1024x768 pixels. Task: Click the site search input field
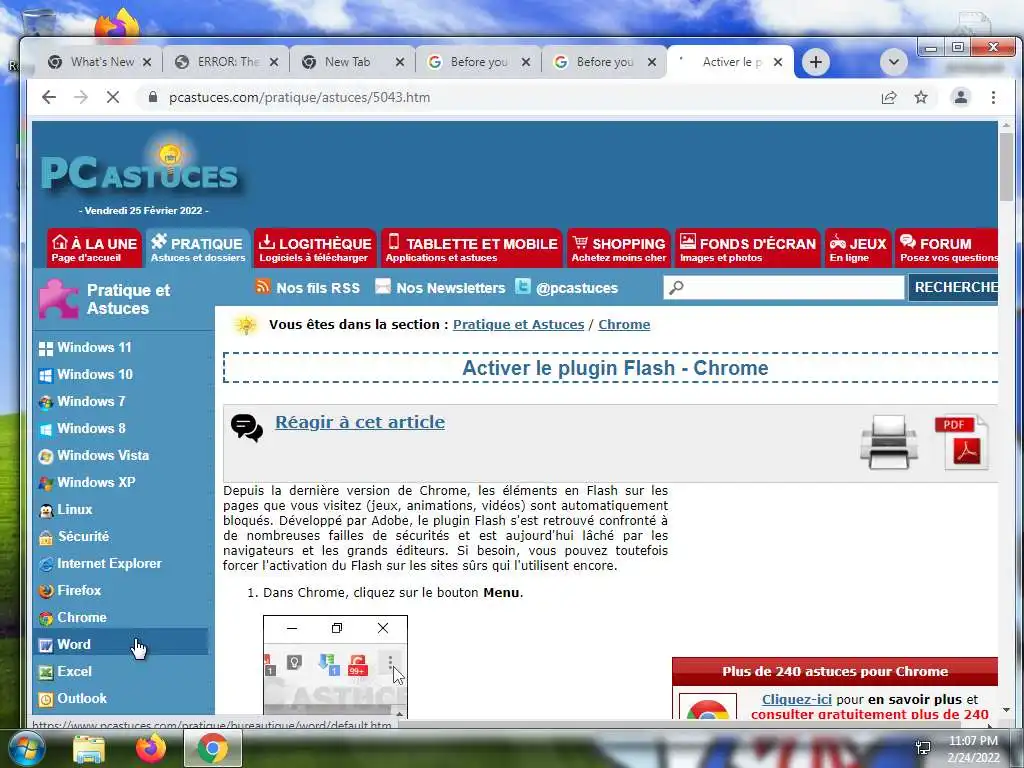coord(784,287)
